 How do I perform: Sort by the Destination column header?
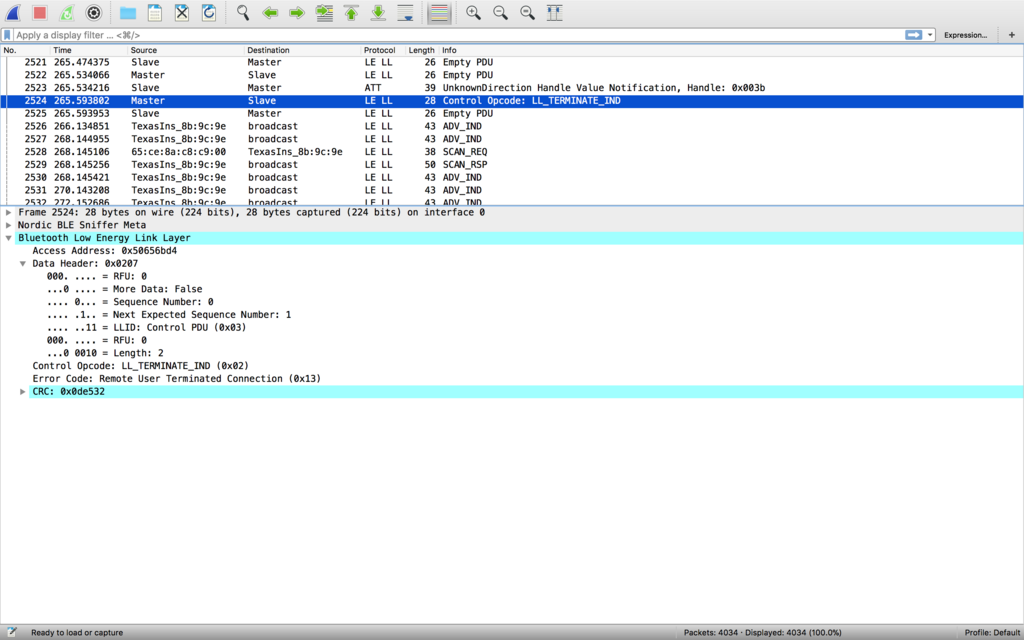[x=302, y=50]
